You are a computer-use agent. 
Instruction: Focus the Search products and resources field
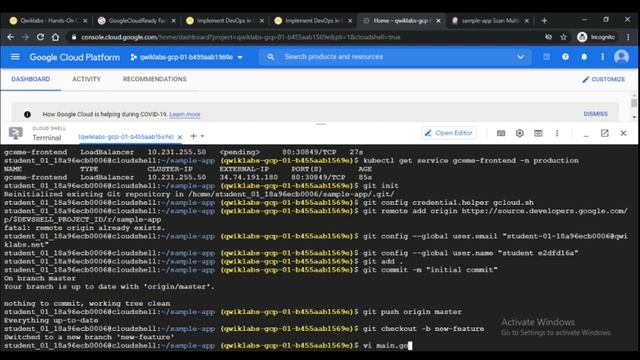pyautogui.click(x=396, y=57)
